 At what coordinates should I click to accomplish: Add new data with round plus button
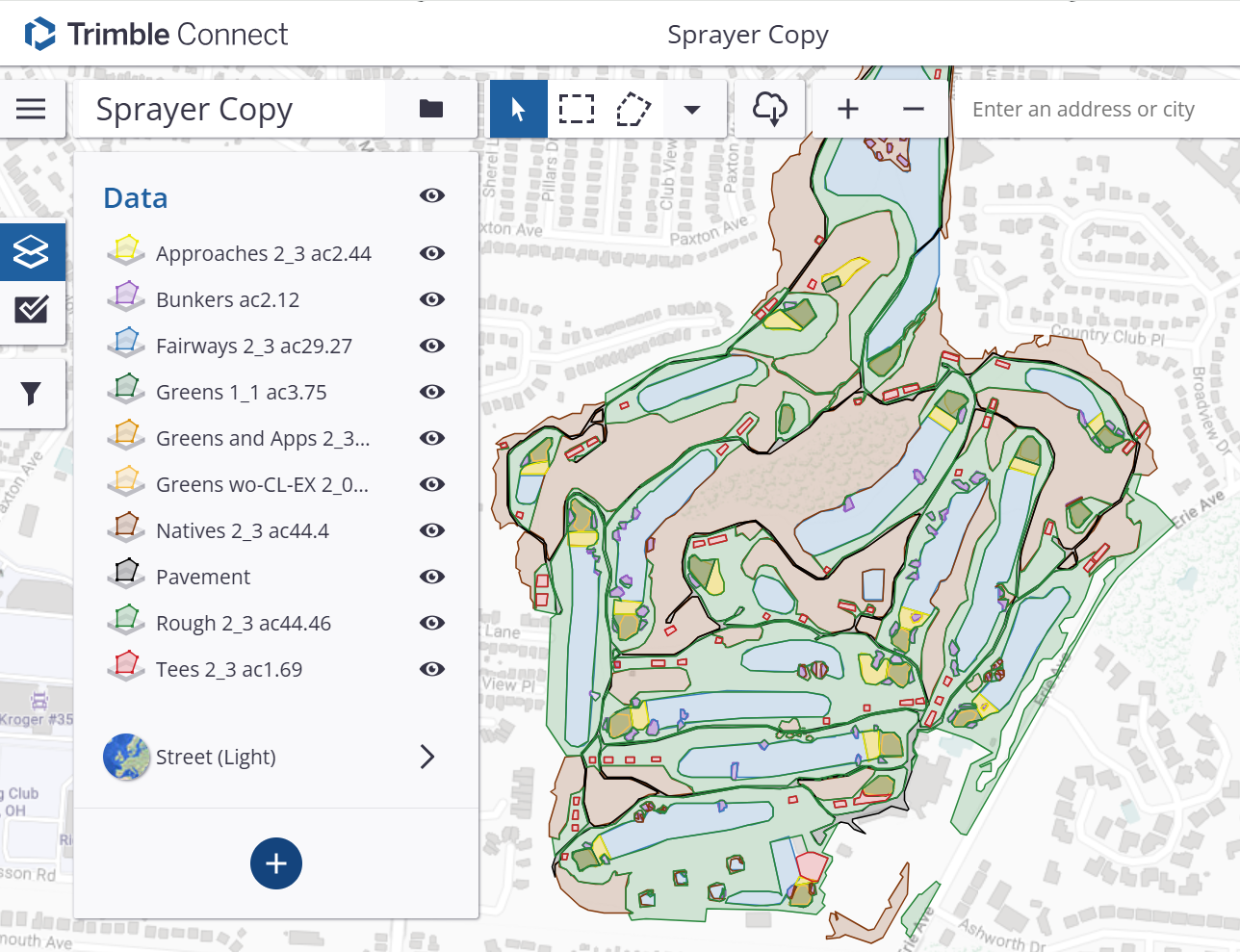click(276, 863)
